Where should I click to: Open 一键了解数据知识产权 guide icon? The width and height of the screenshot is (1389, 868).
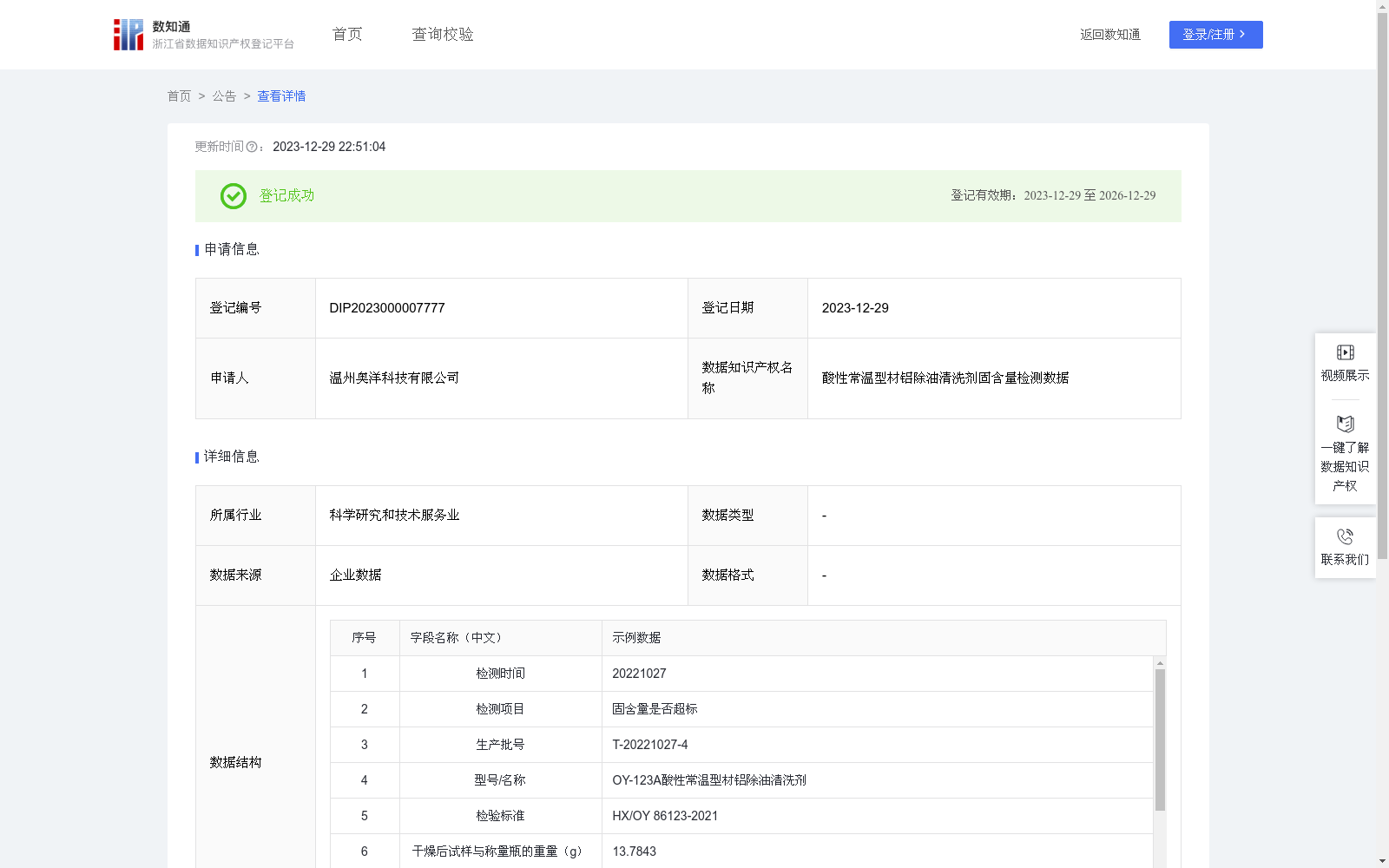(x=1345, y=424)
